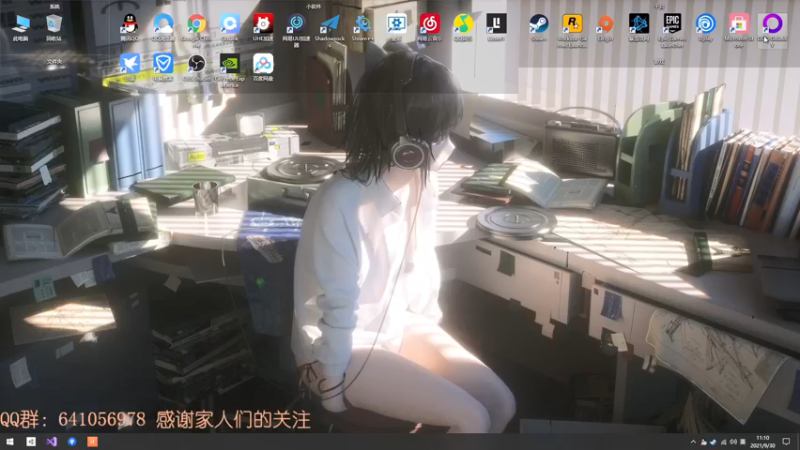This screenshot has height=450, width=800.
Task: Open the QQ Browser cloud shortcut
Action: point(163,27)
